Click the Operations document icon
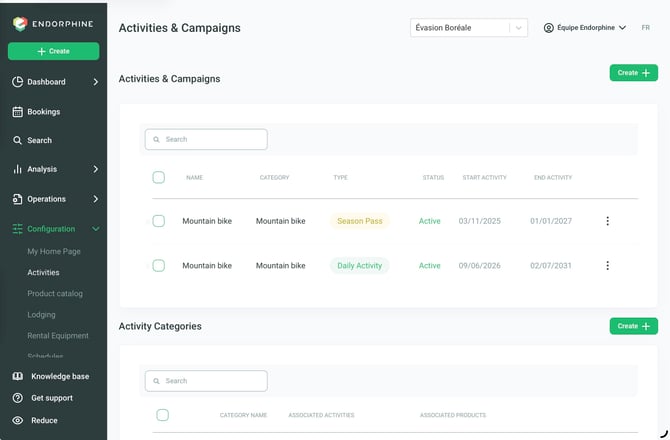670x440 pixels. [x=18, y=199]
